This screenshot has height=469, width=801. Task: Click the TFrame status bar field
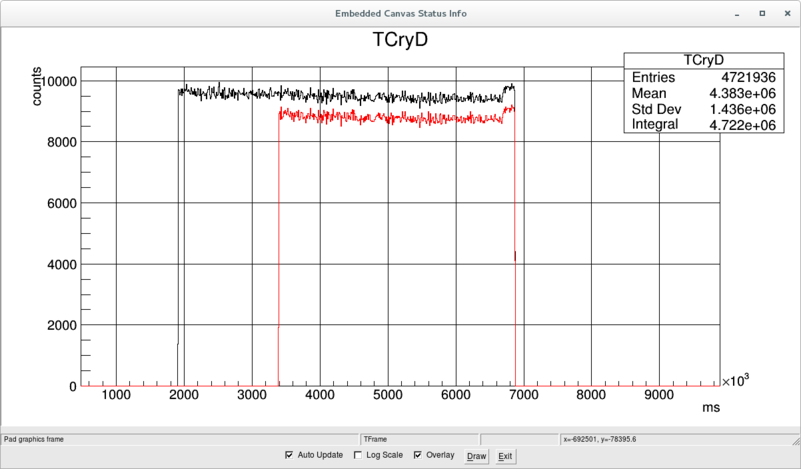click(x=419, y=438)
